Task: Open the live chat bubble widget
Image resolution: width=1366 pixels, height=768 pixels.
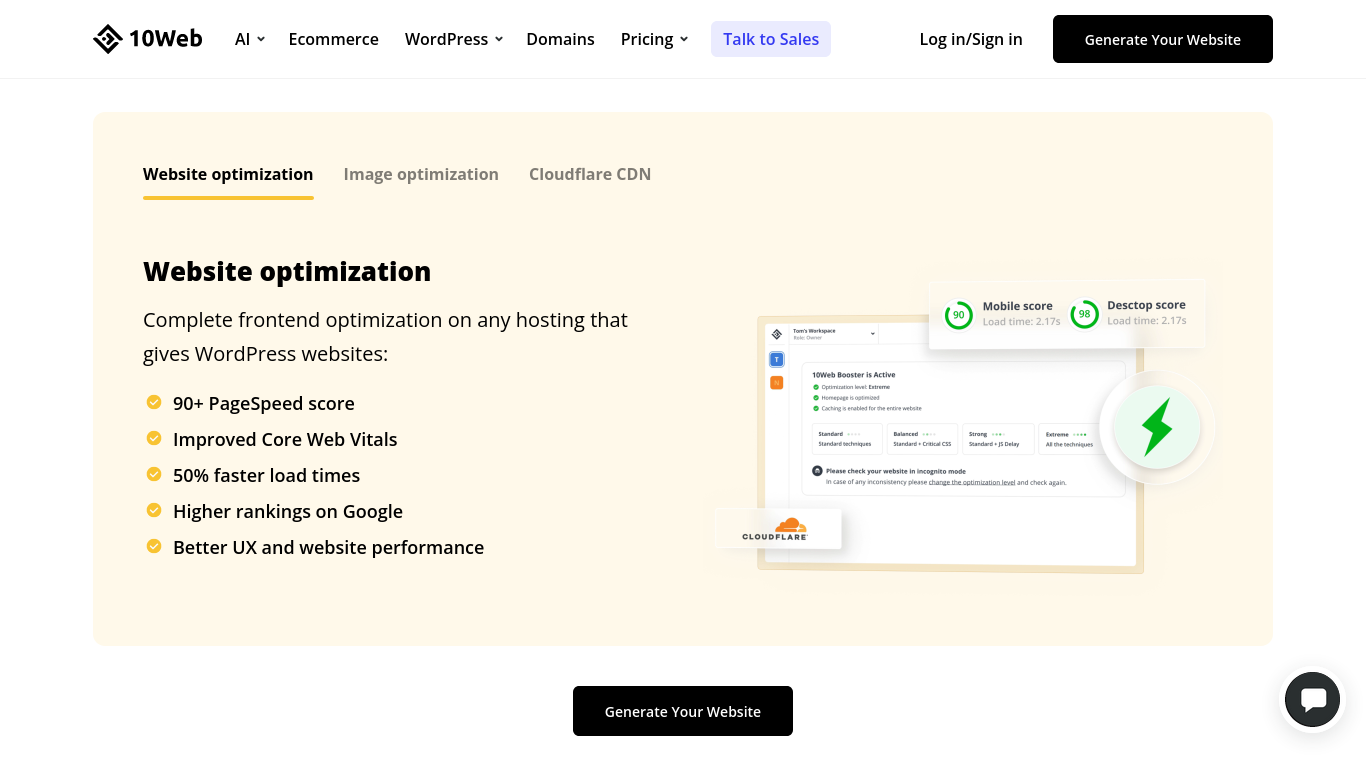Action: pyautogui.click(x=1312, y=700)
